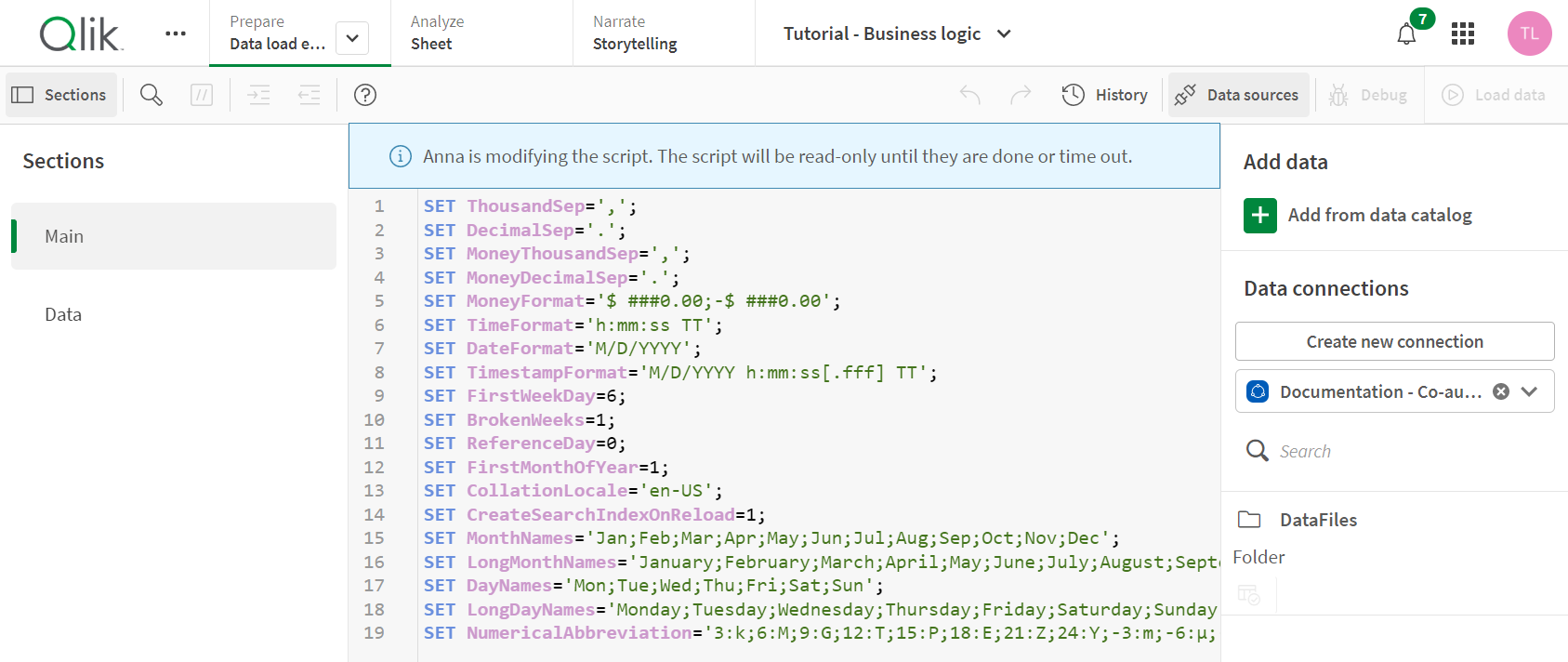Click the comment/uncomment code icon

[202, 95]
